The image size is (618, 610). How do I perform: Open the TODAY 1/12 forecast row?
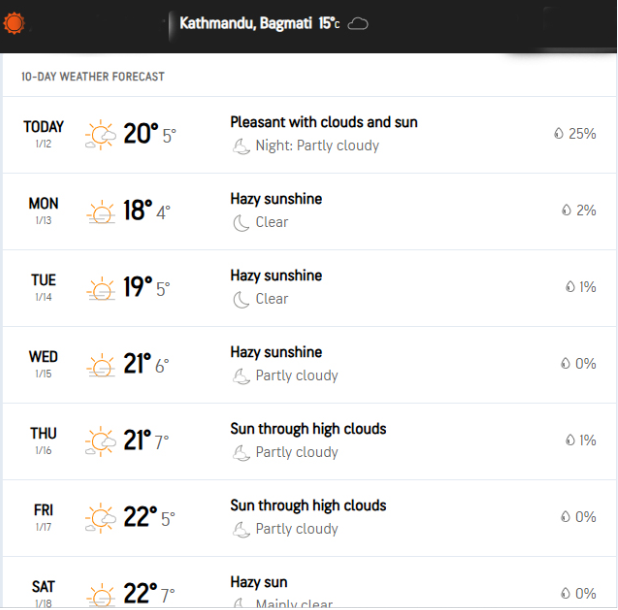point(309,135)
